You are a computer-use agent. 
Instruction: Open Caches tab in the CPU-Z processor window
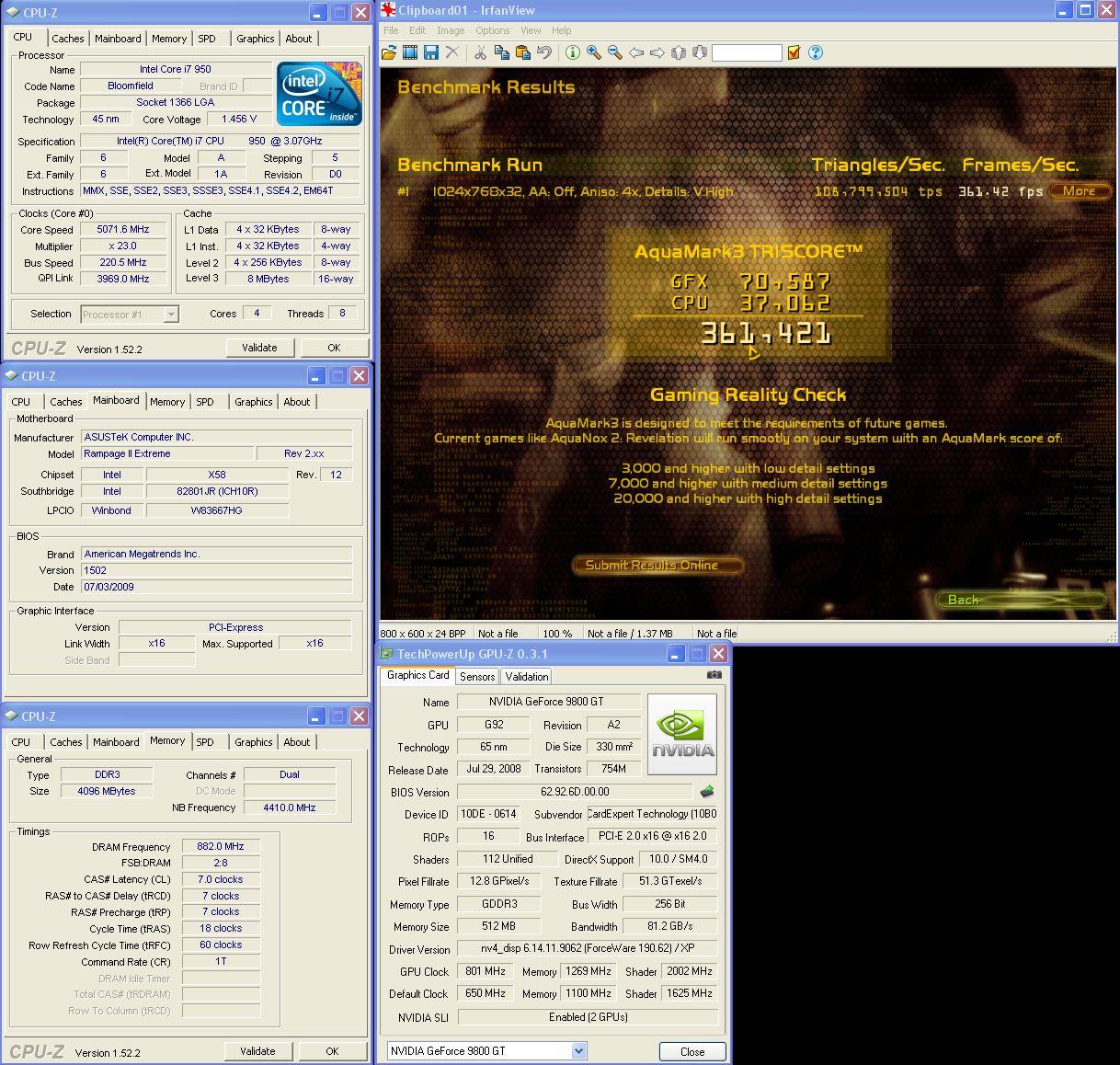pyautogui.click(x=68, y=39)
